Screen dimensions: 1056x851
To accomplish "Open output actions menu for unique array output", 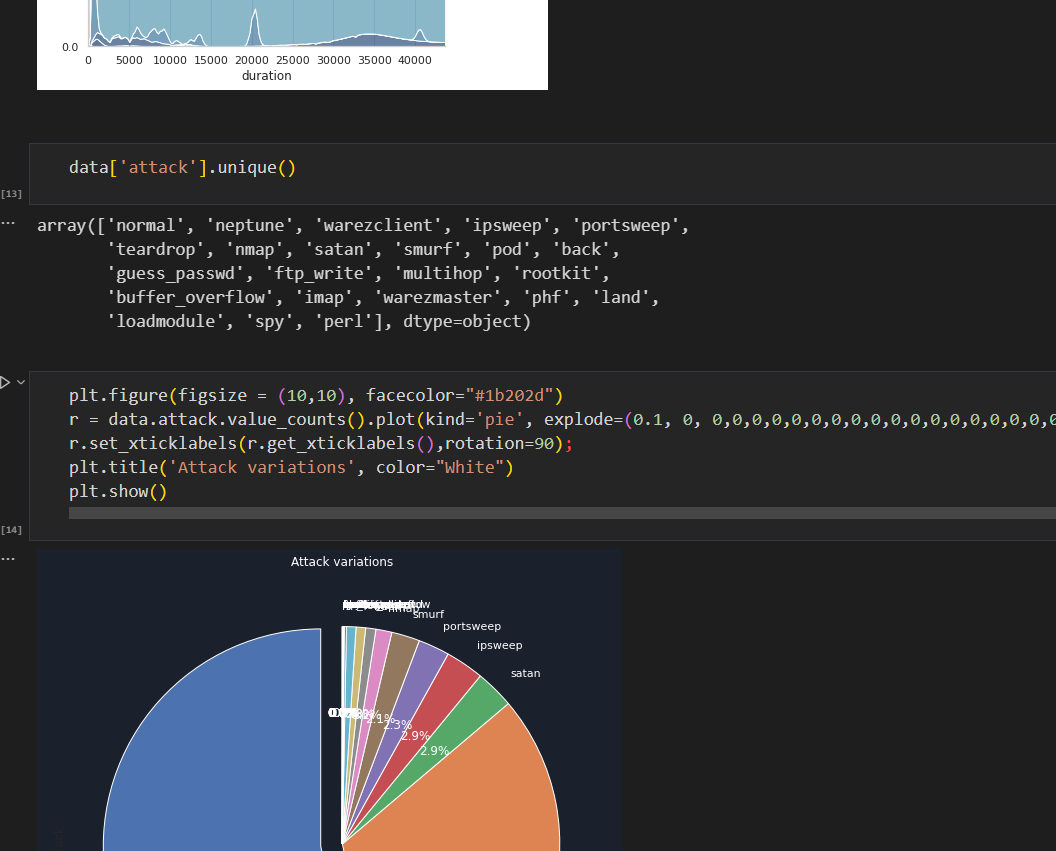I will click(x=8, y=223).
